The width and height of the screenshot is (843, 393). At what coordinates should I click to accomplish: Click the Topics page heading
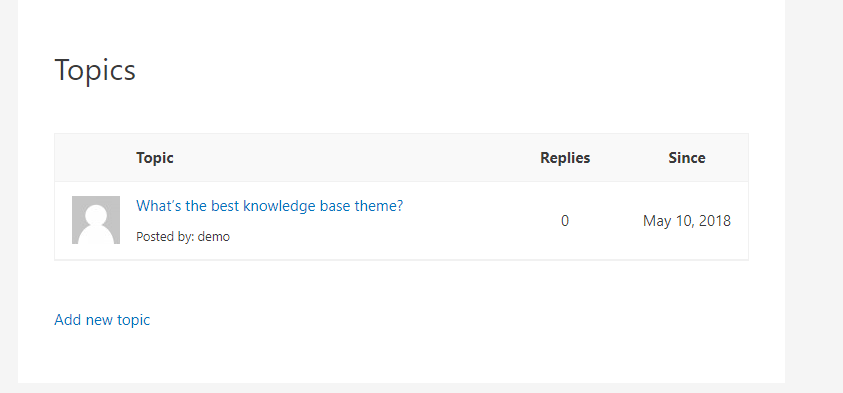tap(95, 70)
